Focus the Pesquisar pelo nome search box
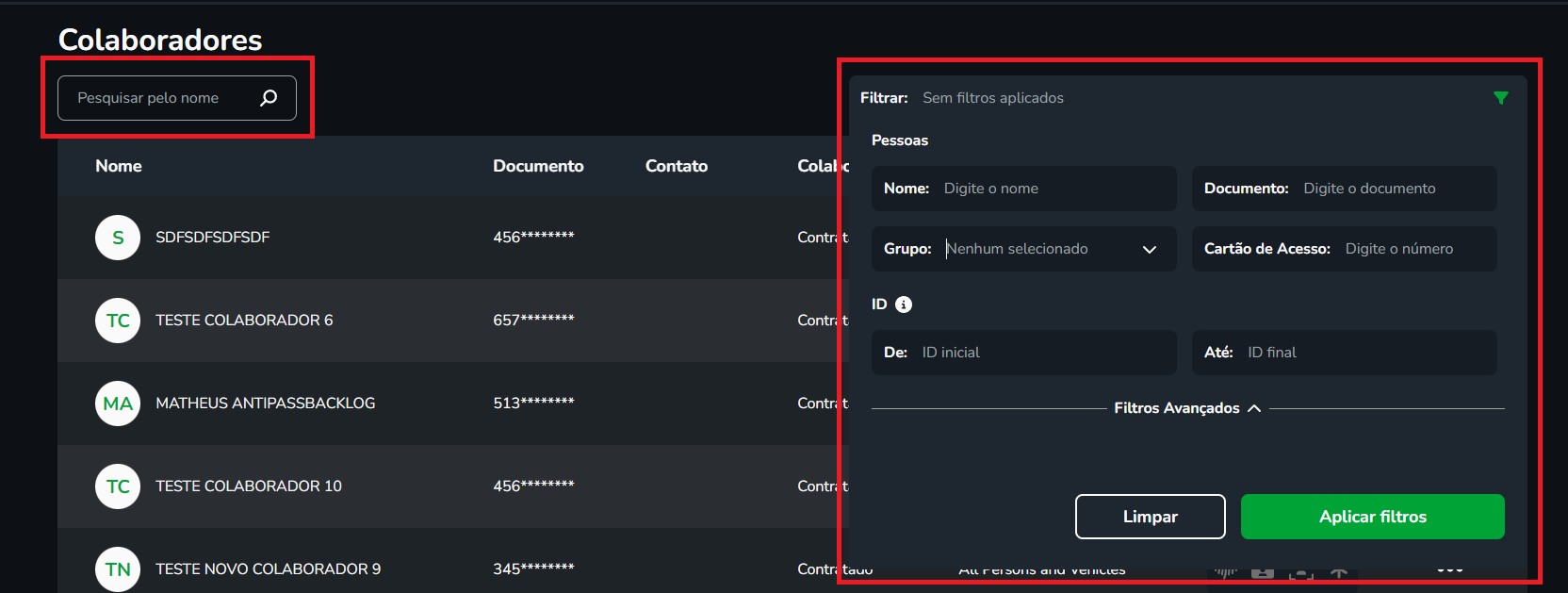Image resolution: width=1568 pixels, height=593 pixels. (x=160, y=98)
